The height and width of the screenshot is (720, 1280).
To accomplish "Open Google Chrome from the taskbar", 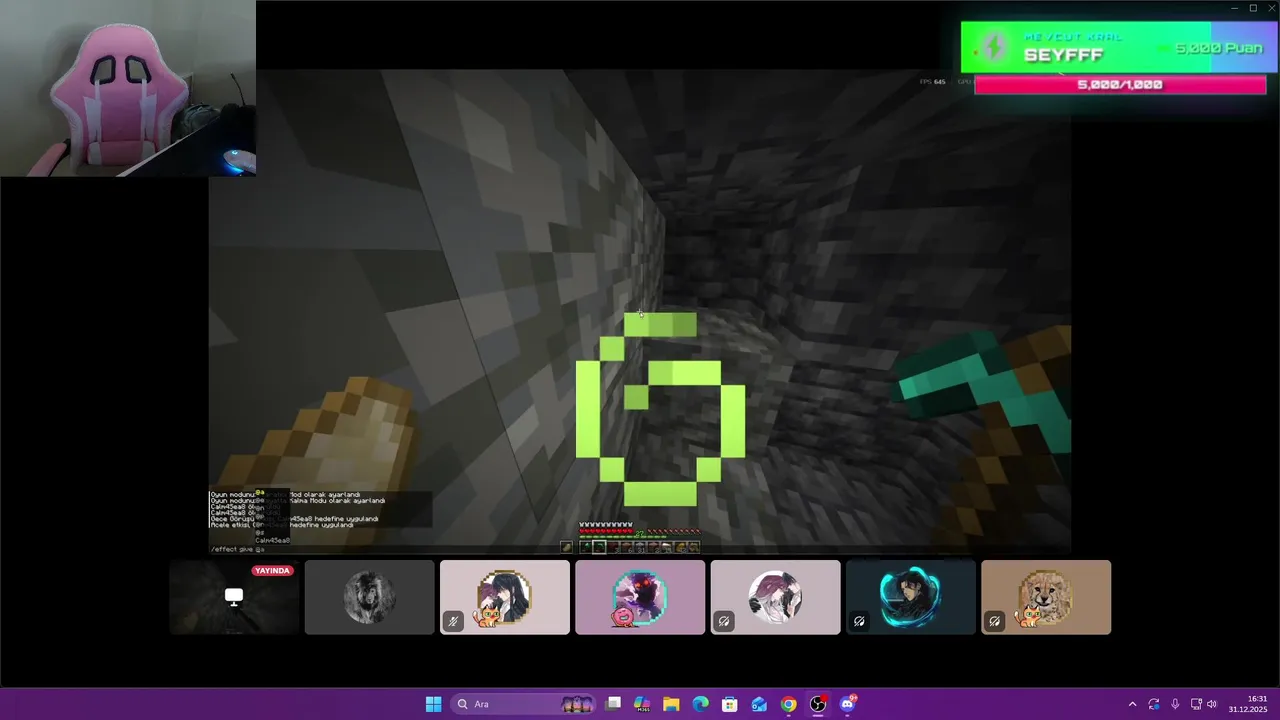I will [x=789, y=704].
